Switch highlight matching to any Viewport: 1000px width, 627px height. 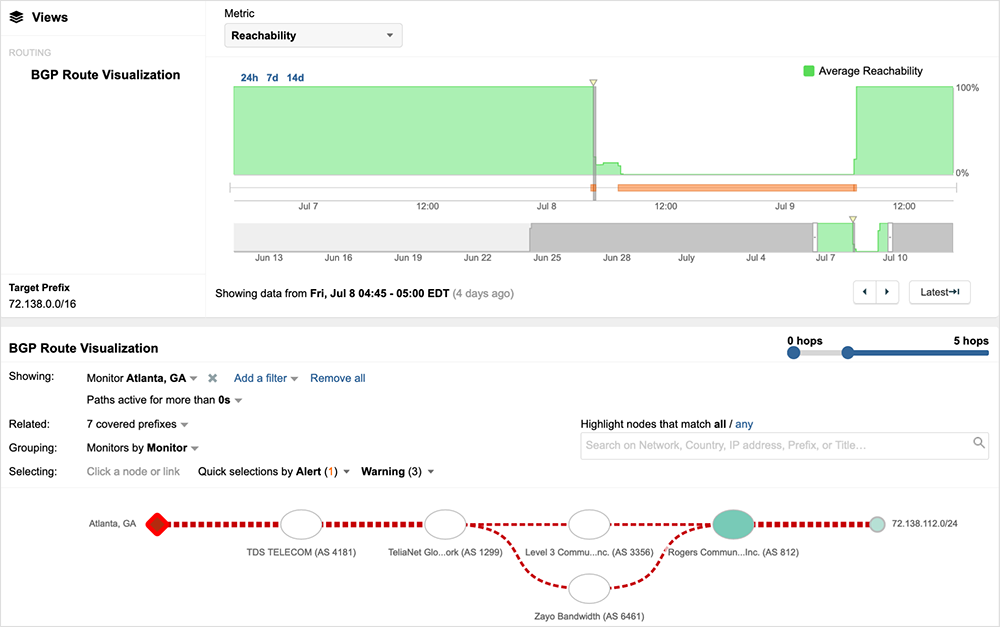point(744,424)
